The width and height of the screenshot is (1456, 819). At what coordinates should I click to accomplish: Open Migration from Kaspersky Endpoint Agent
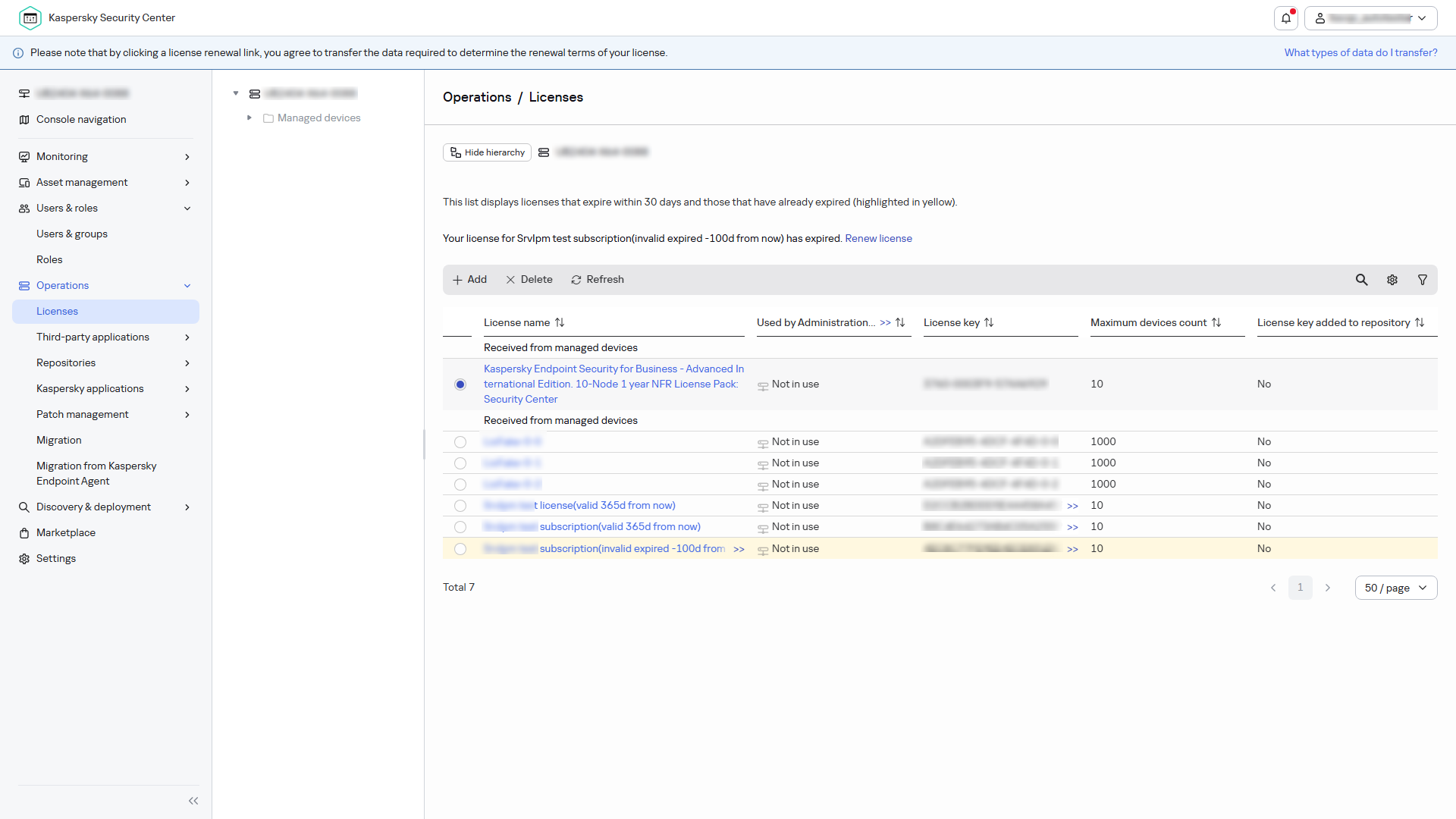[96, 474]
